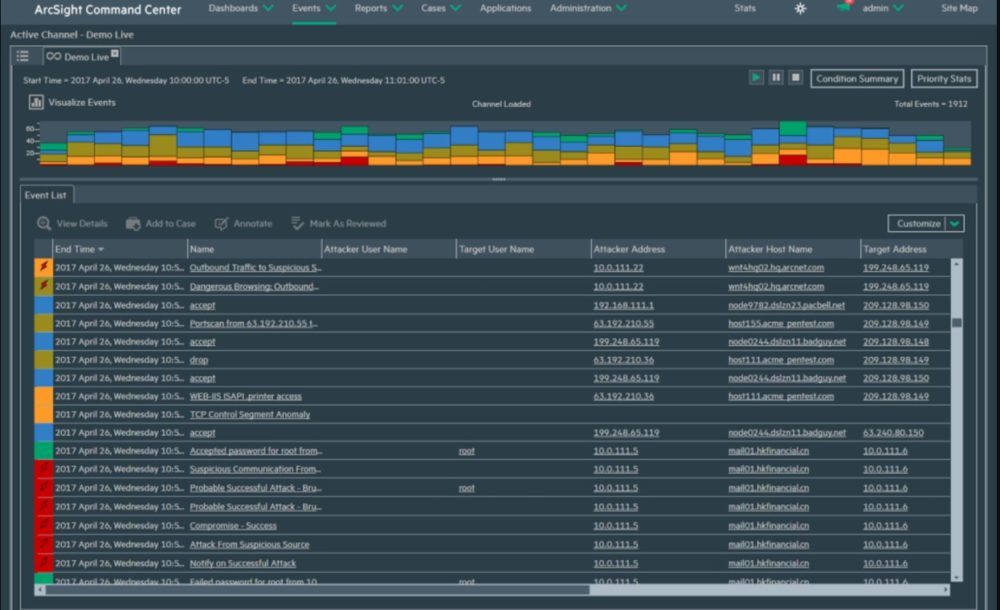The image size is (1000, 610).
Task: Click the Mark As Reviewed icon
Action: [x=297, y=224]
